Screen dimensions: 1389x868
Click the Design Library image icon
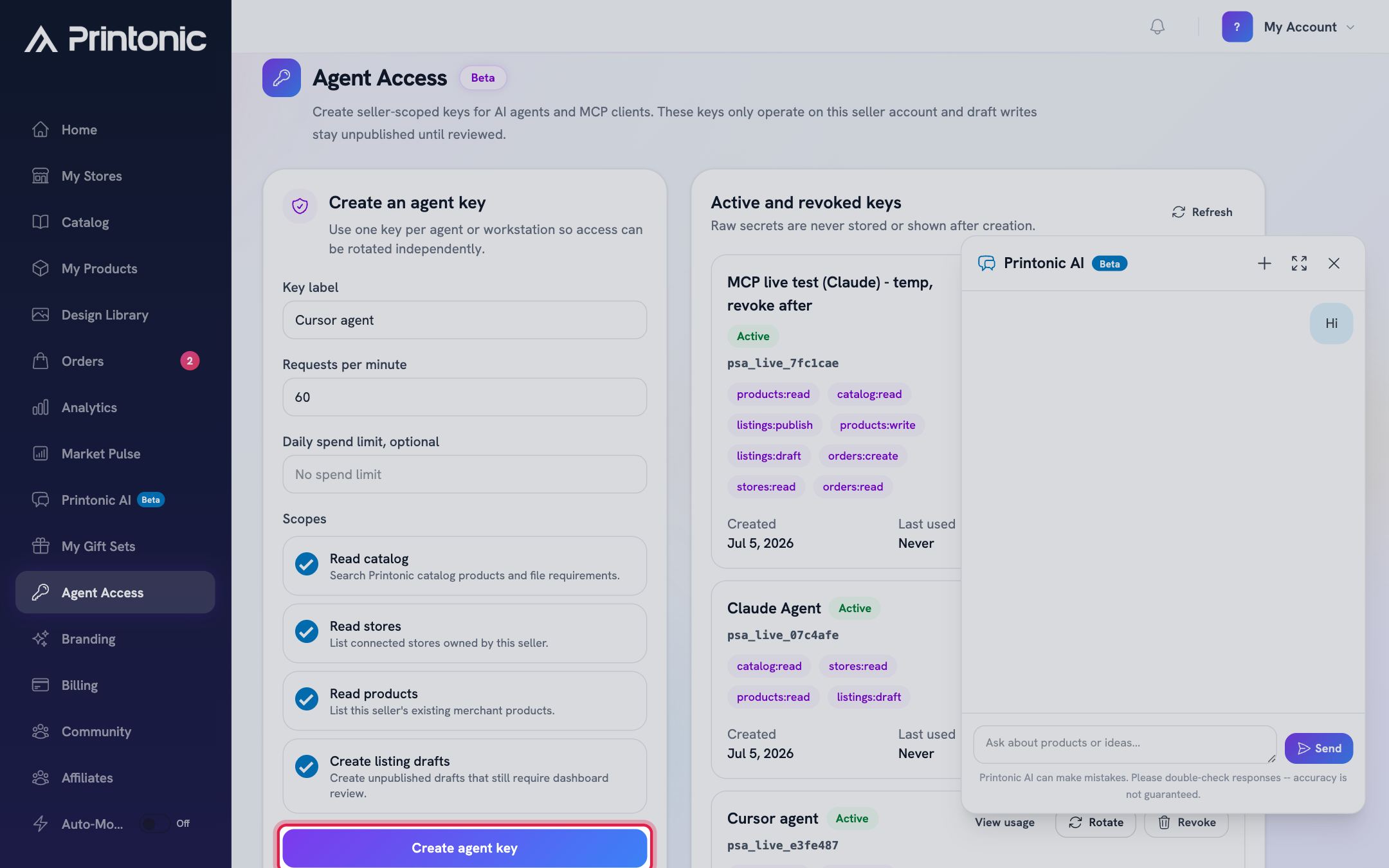(41, 314)
